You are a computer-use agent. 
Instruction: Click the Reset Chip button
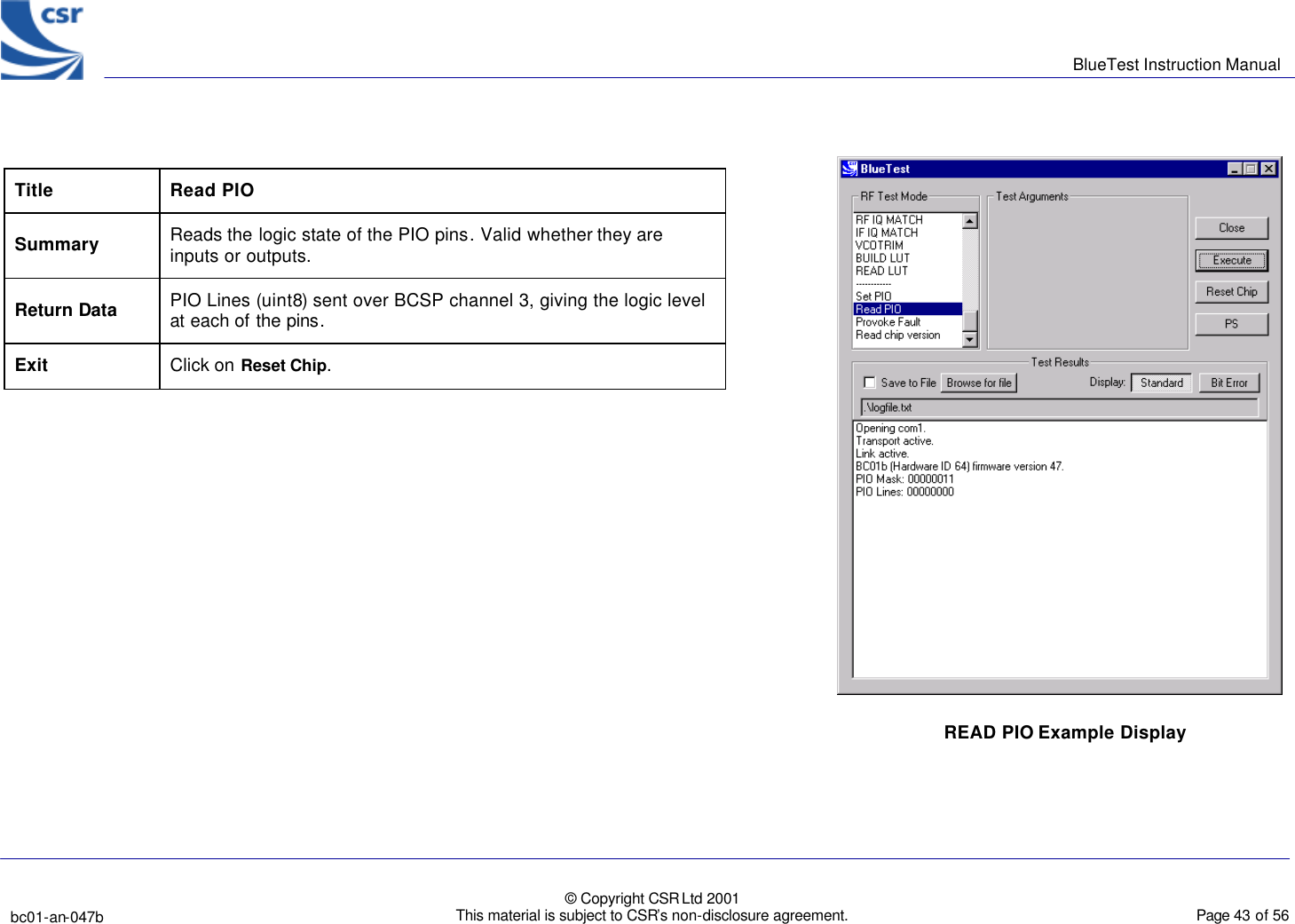[1231, 292]
